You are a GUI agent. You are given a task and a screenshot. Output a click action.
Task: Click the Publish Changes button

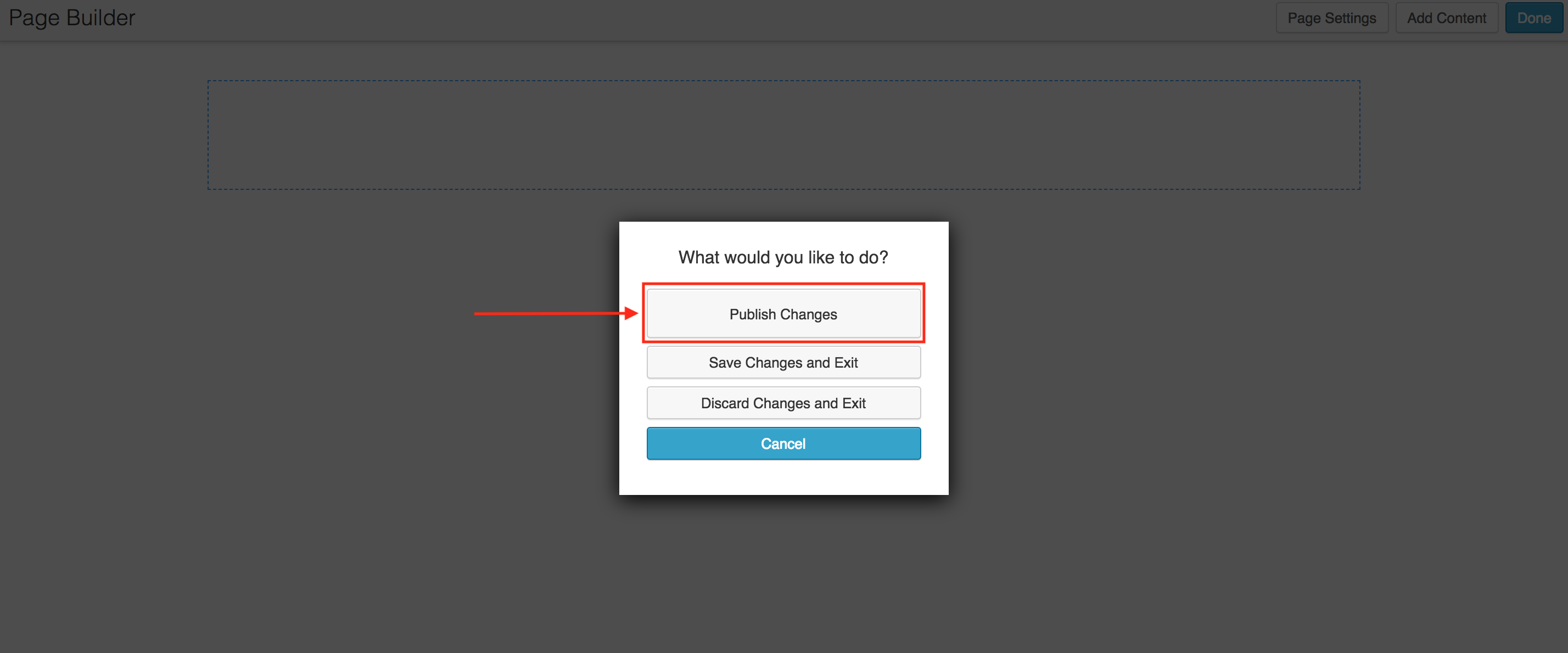coord(783,313)
